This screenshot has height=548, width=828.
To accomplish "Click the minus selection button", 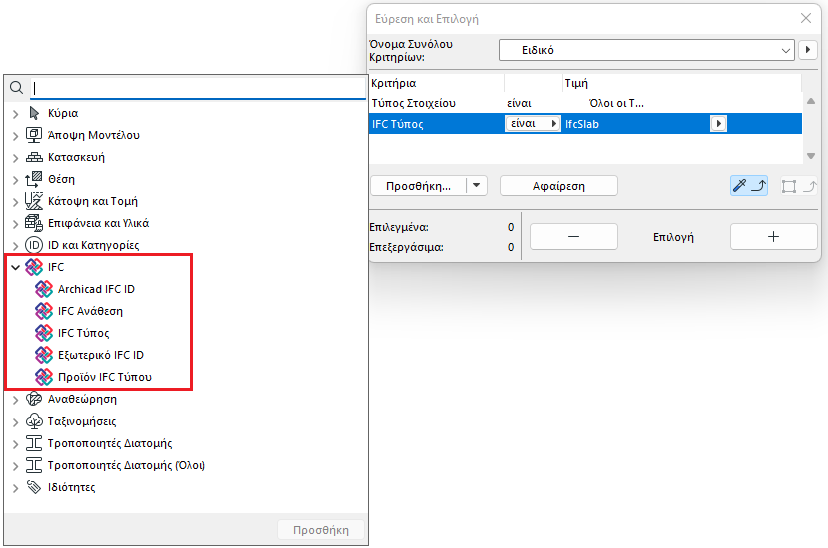I will click(573, 237).
